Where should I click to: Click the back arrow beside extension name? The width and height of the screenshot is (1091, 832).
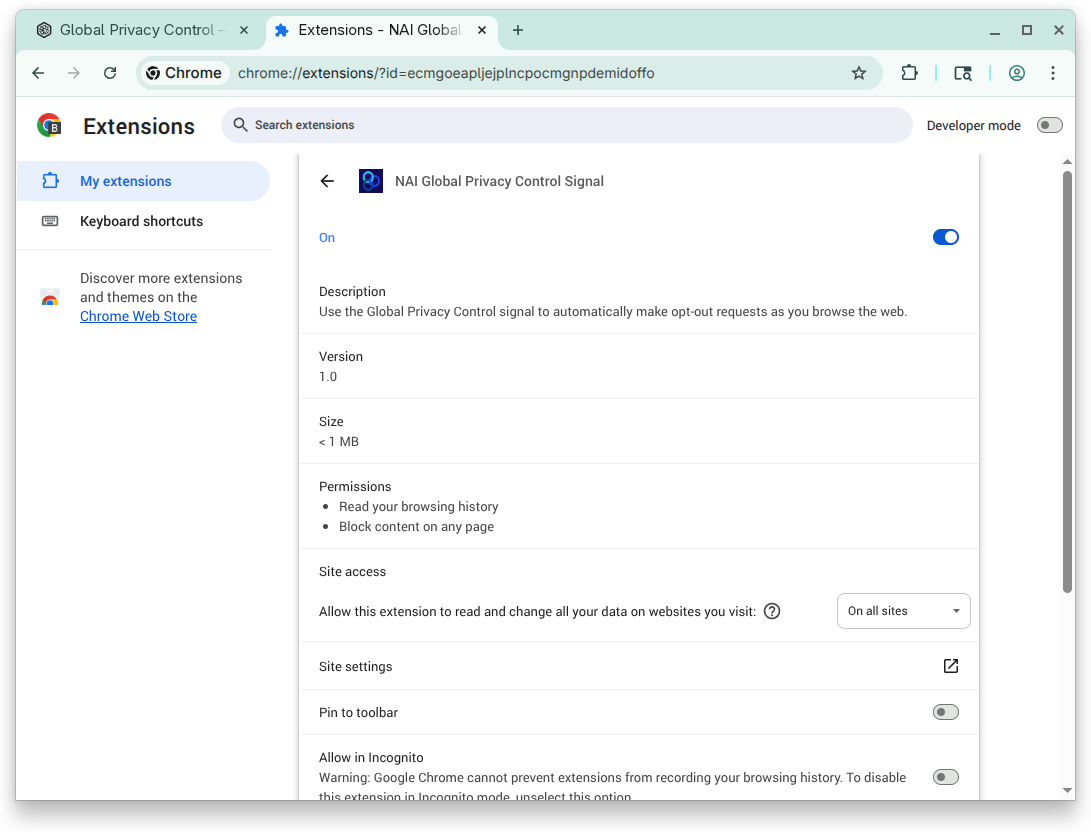click(x=327, y=182)
